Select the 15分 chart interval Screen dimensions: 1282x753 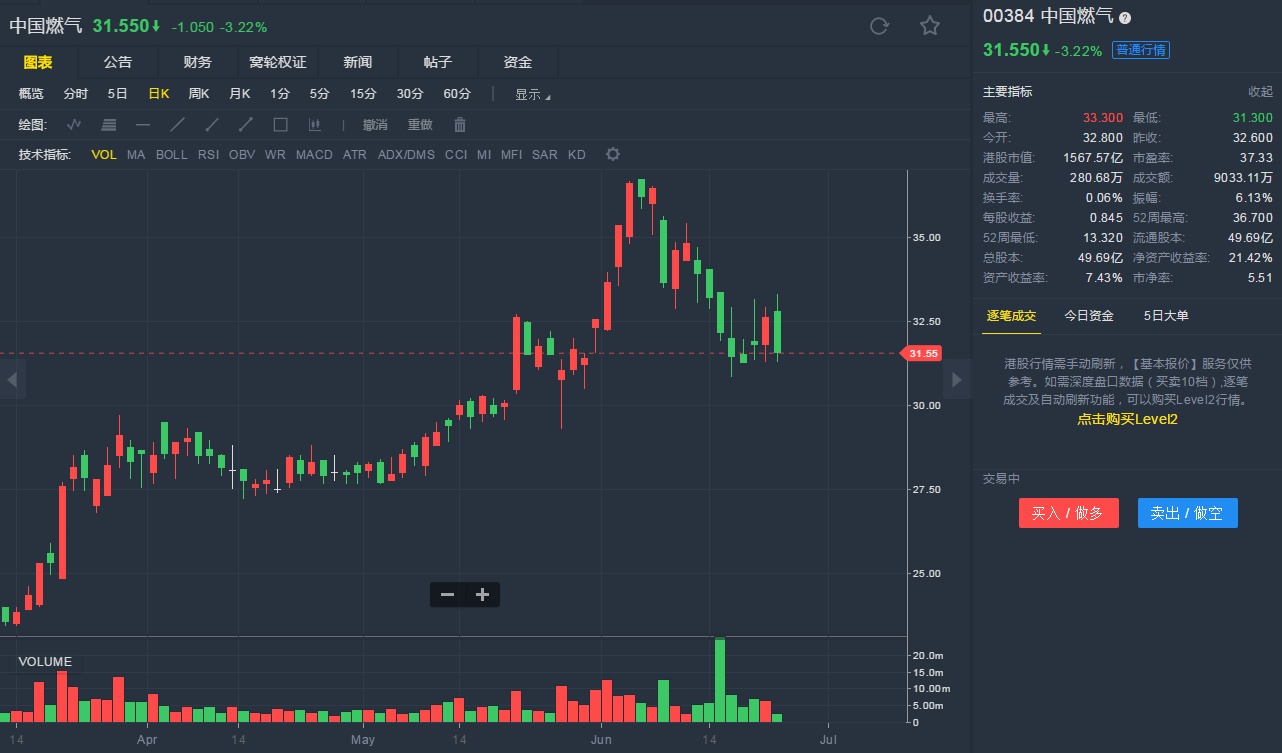[x=363, y=94]
